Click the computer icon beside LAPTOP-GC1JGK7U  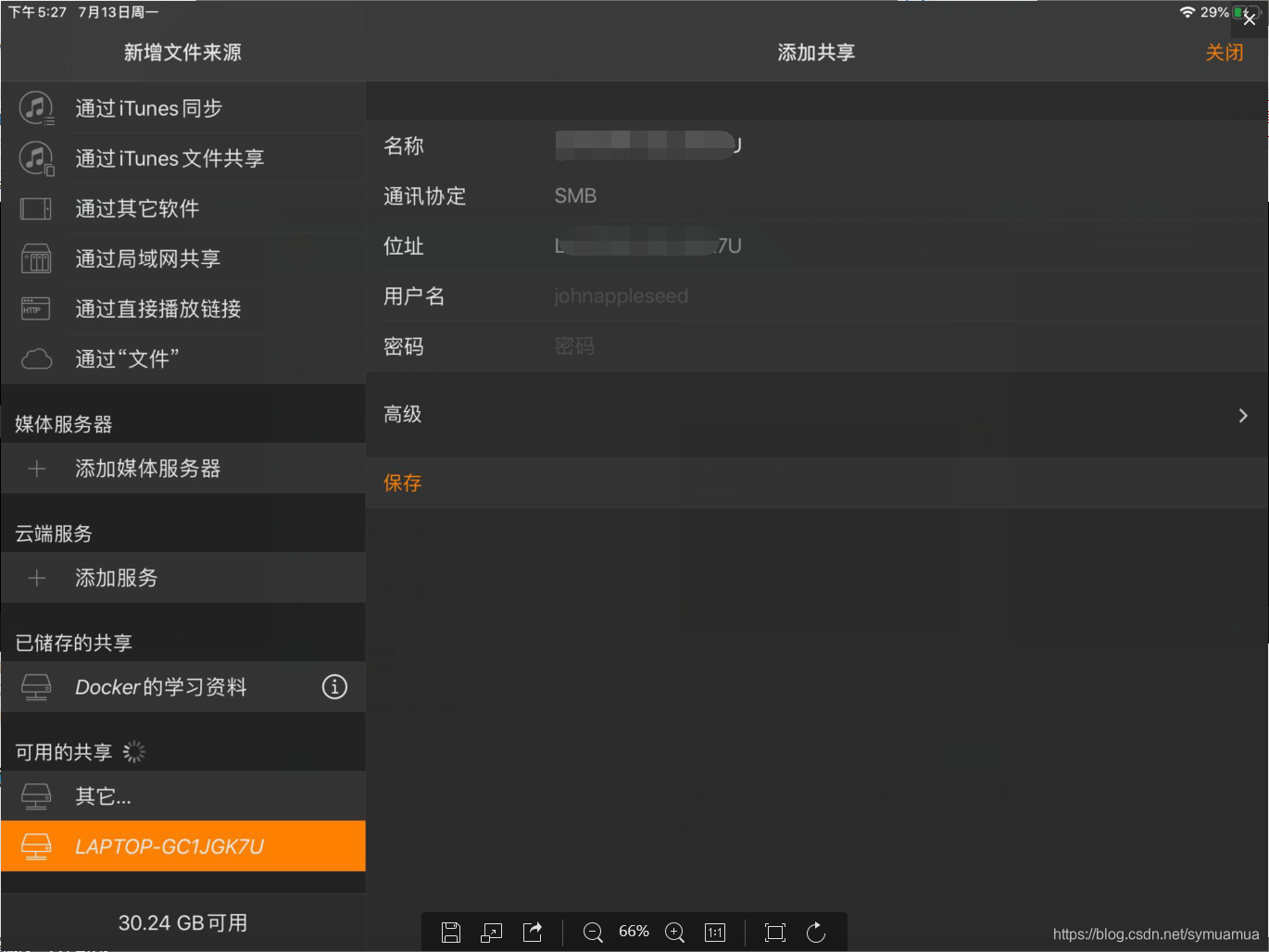point(36,846)
